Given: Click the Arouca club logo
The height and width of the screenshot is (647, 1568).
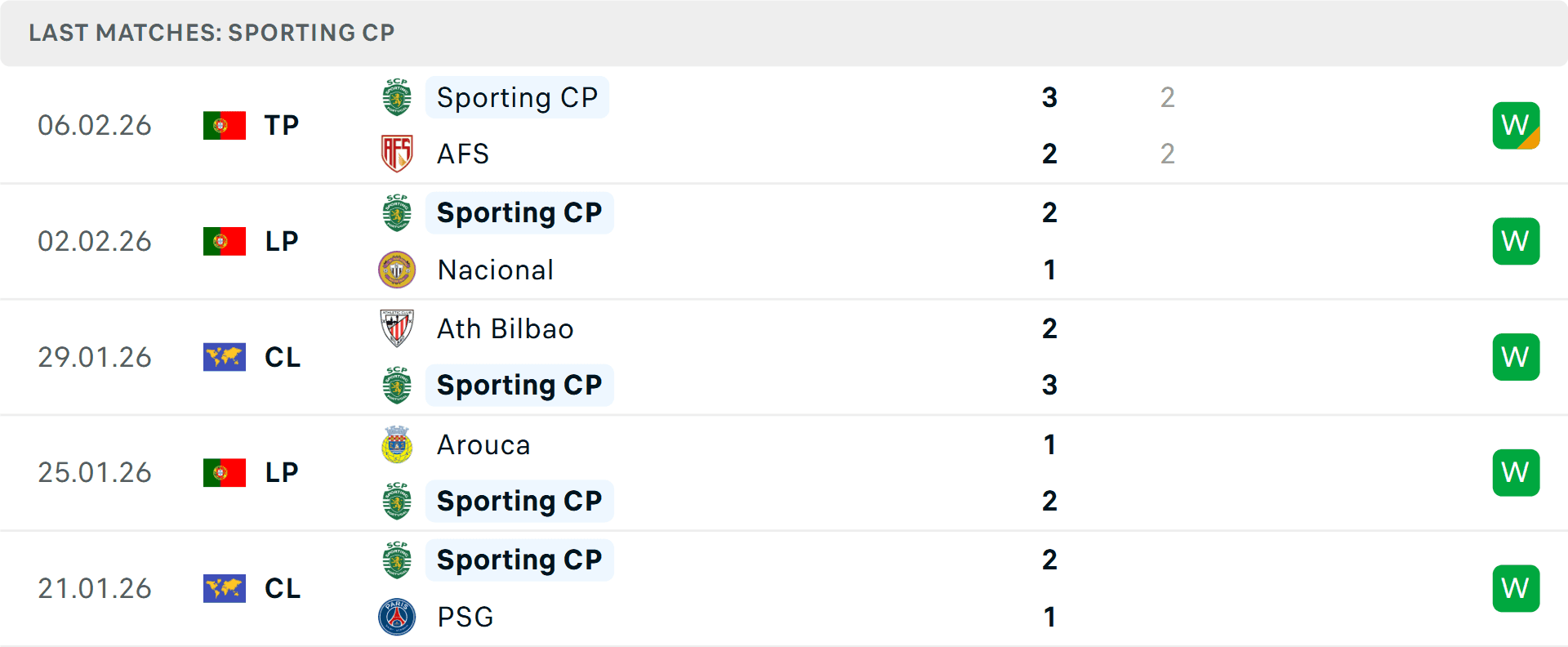Looking at the screenshot, I should 397,445.
